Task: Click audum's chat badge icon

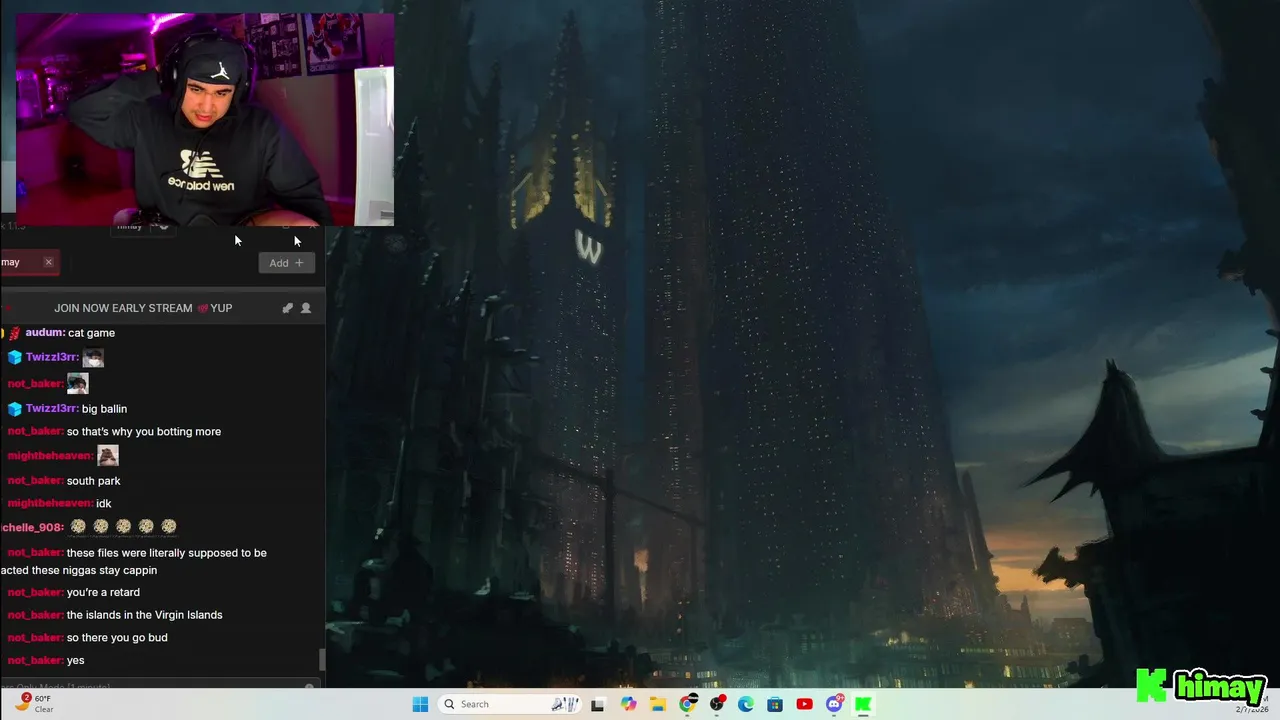Action: pyautogui.click(x=14, y=333)
